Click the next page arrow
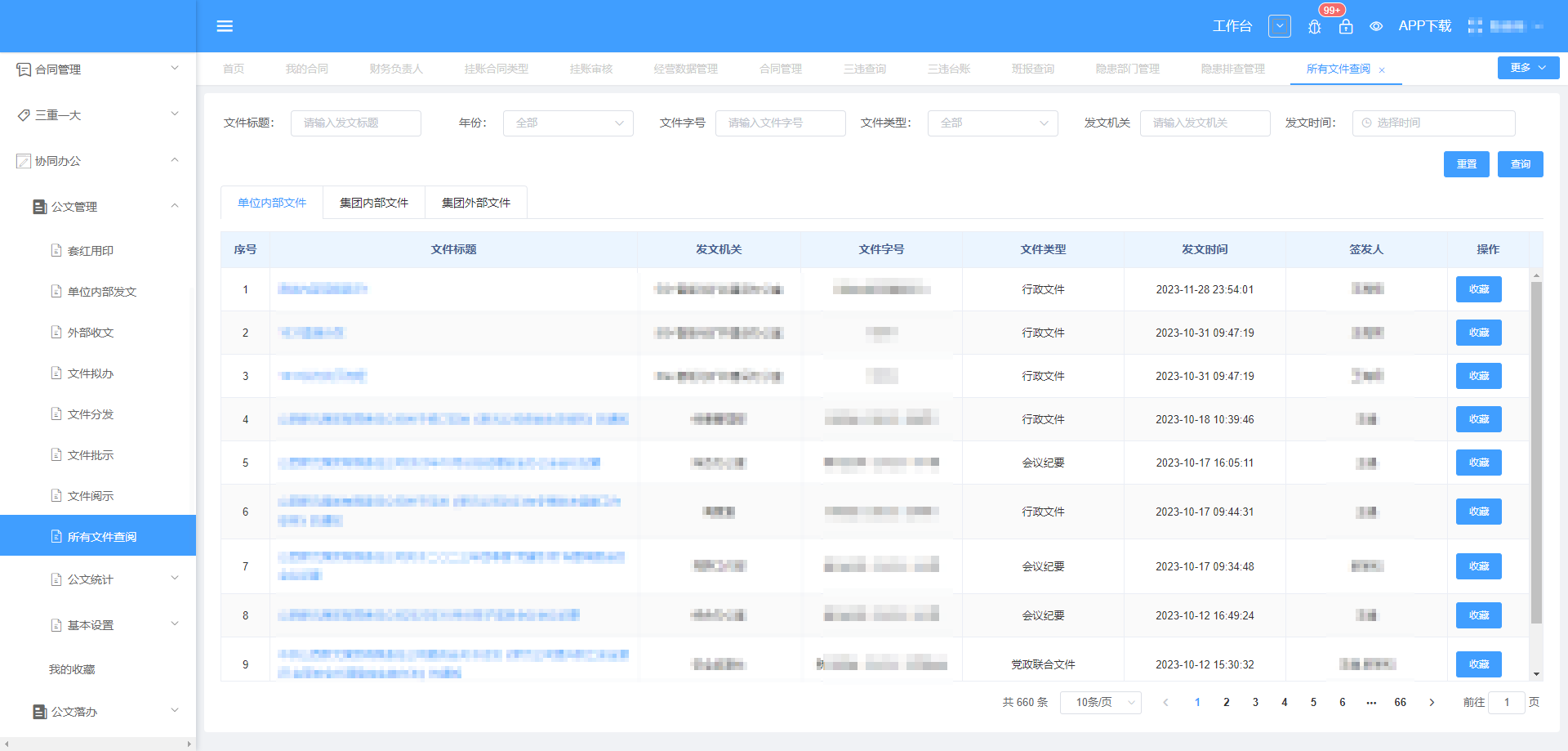This screenshot has width=1568, height=751. [1432, 703]
